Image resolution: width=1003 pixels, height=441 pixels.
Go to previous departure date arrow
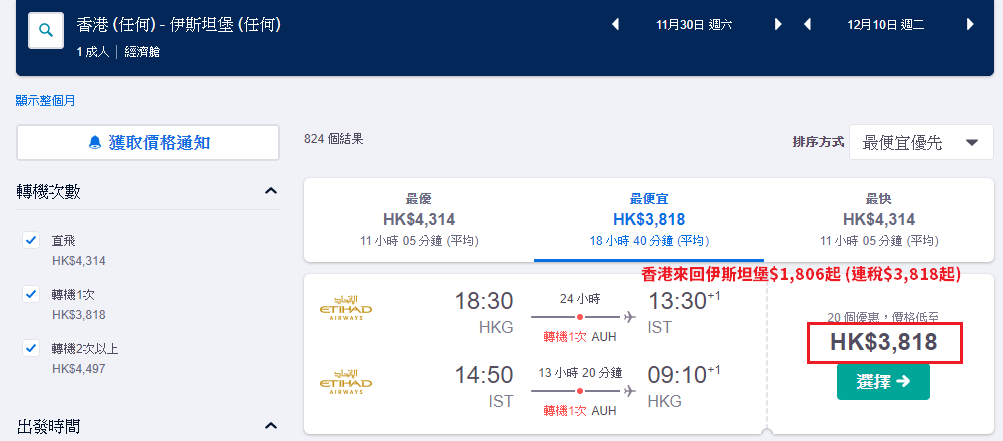615,24
